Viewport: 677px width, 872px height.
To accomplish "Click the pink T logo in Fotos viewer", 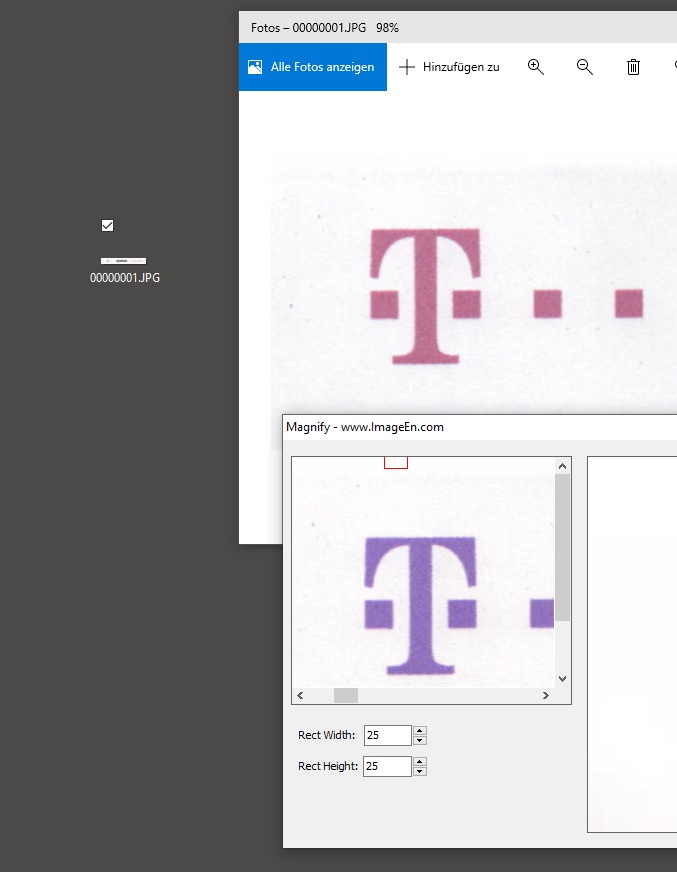I will tap(426, 296).
